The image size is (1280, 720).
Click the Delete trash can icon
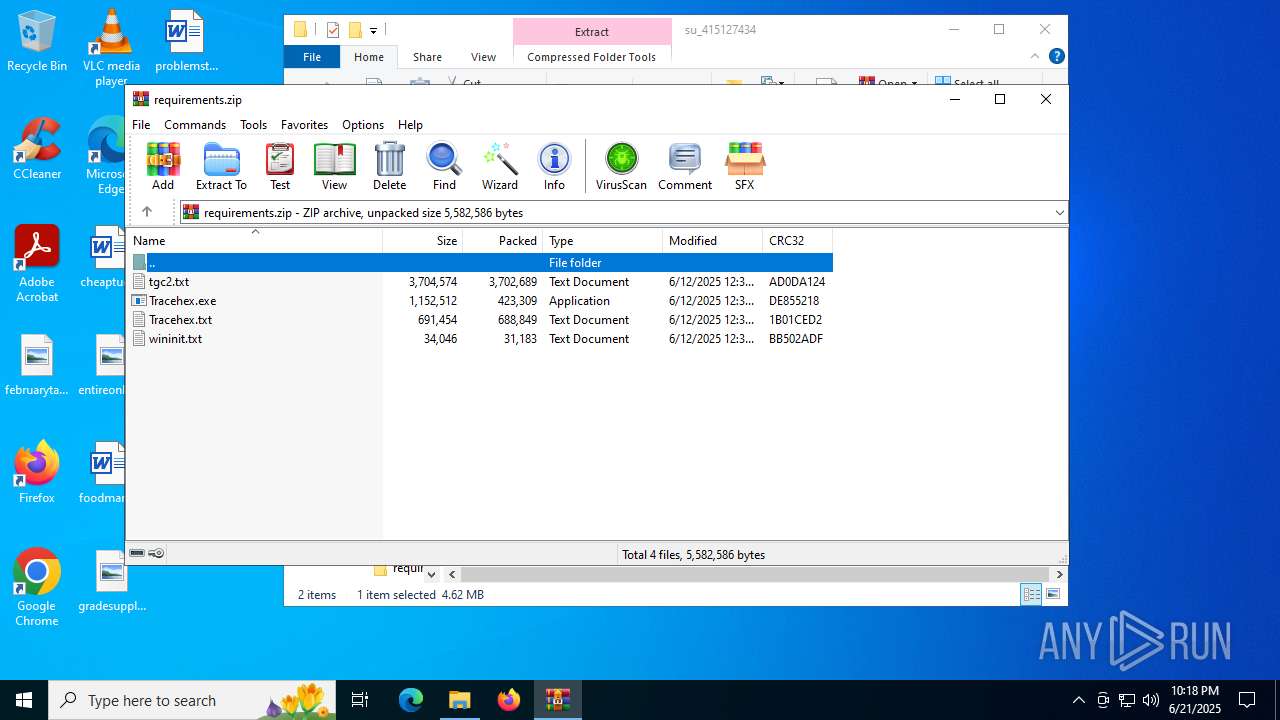[389, 166]
